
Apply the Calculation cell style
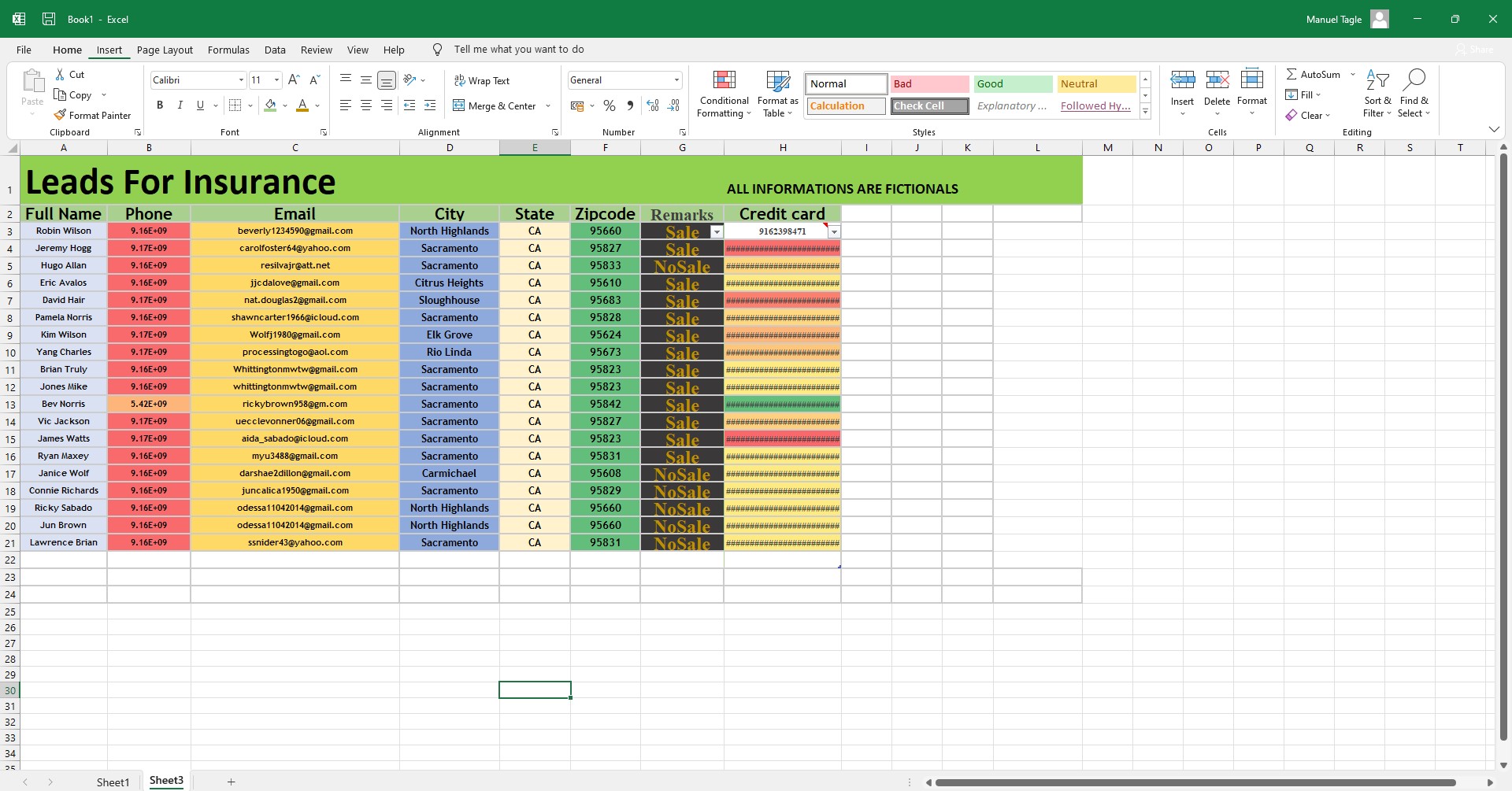point(847,105)
